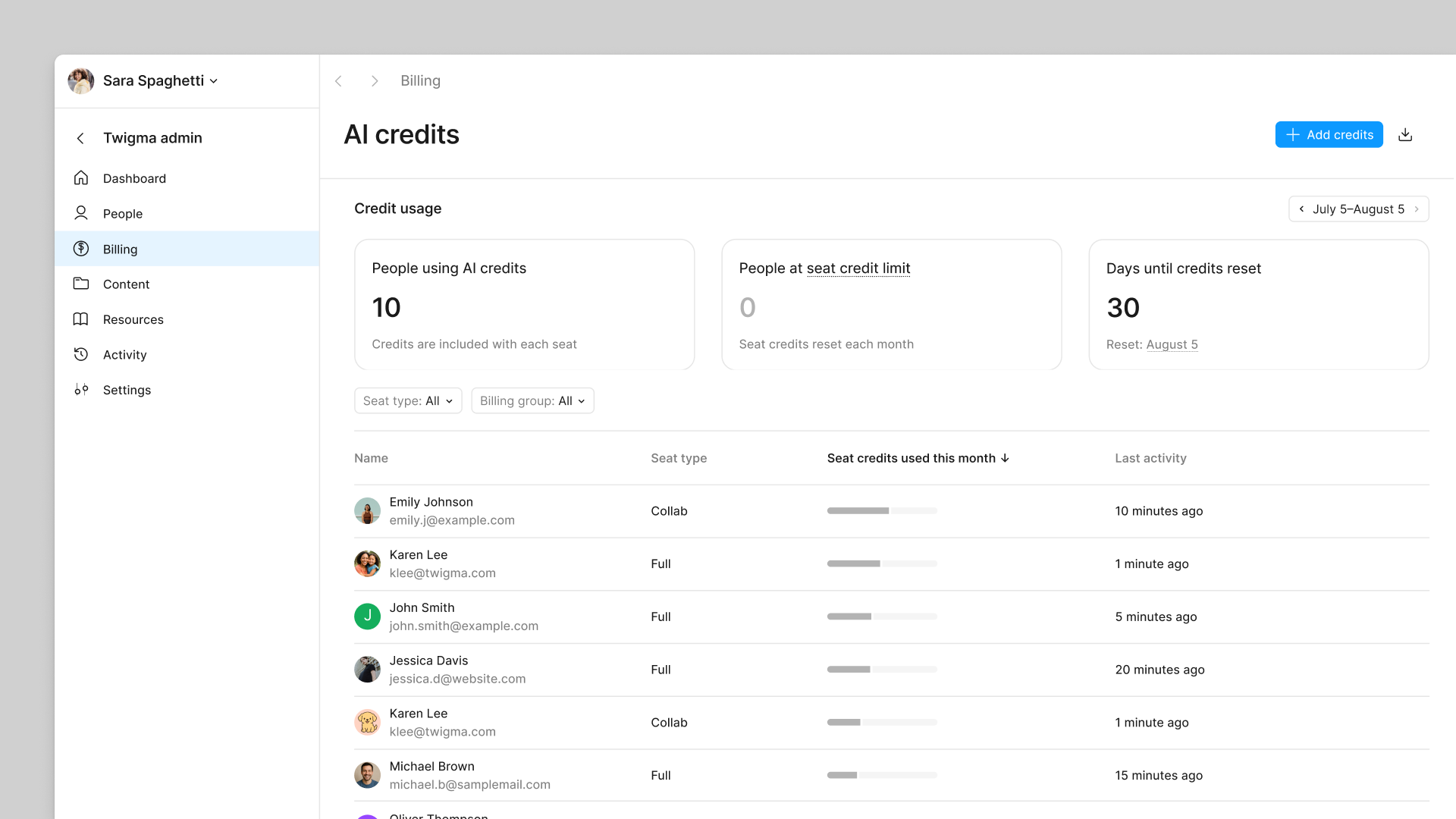The height and width of the screenshot is (819, 1456).
Task: Select the People section icon
Action: (x=81, y=213)
